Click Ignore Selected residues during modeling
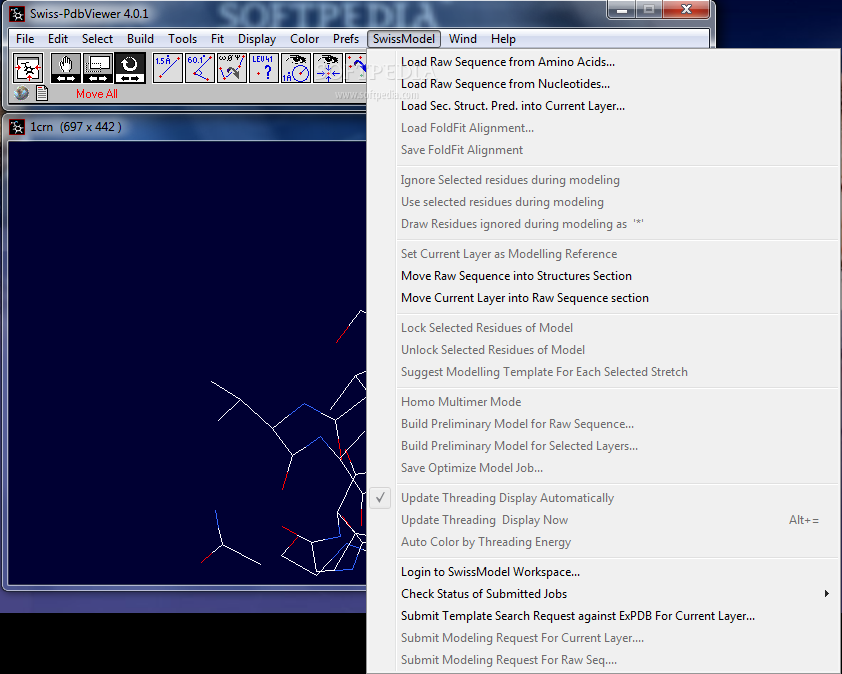The width and height of the screenshot is (842, 674). pyautogui.click(x=603, y=180)
